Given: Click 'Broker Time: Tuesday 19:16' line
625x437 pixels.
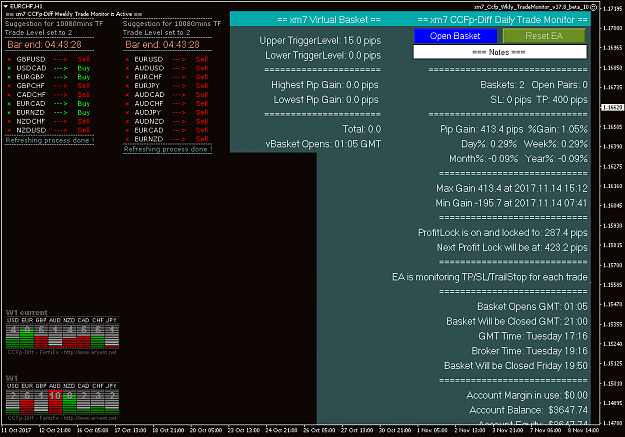Looking at the screenshot, I should [x=529, y=351].
